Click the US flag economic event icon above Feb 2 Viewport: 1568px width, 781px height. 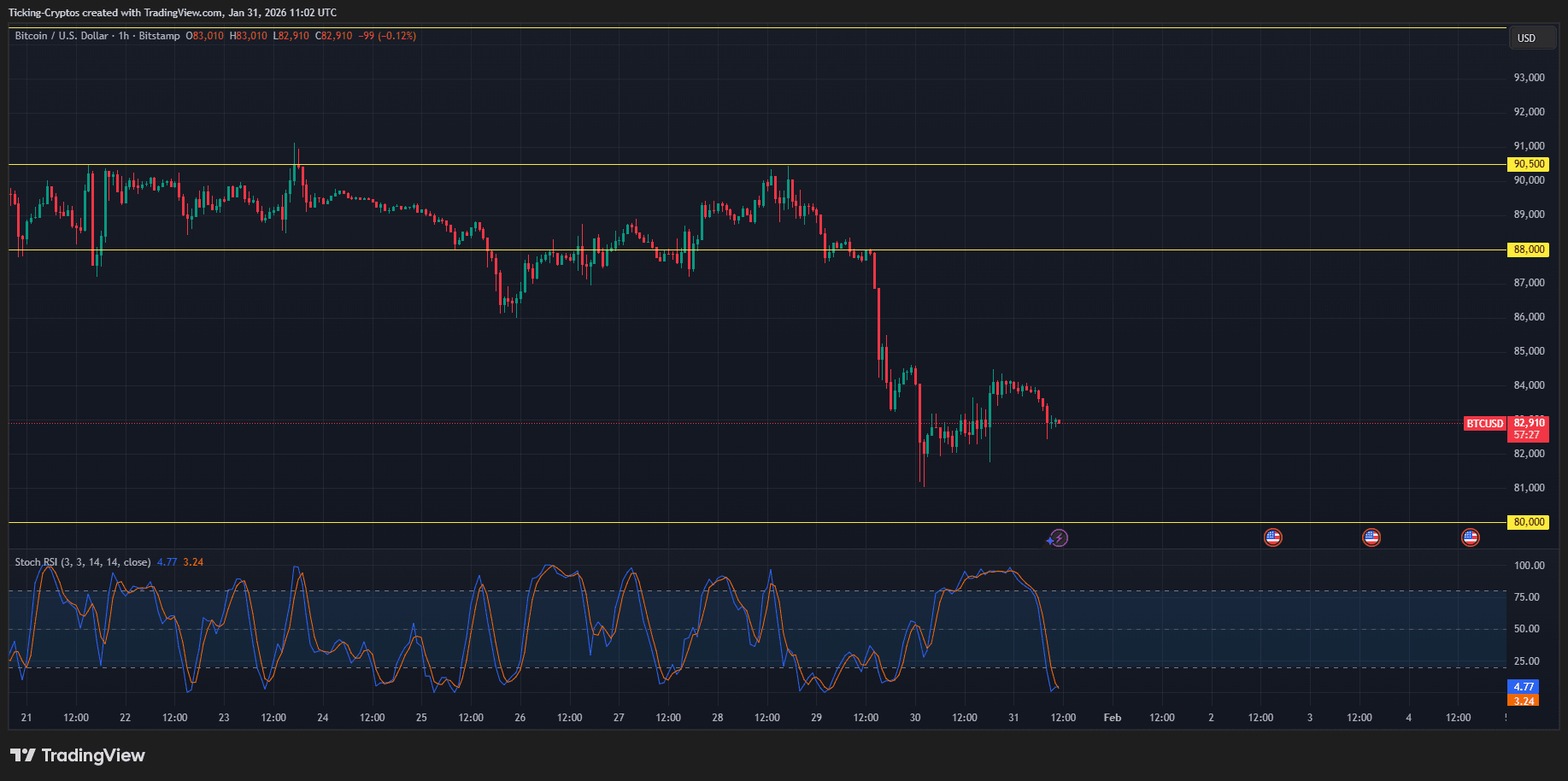tap(1272, 537)
